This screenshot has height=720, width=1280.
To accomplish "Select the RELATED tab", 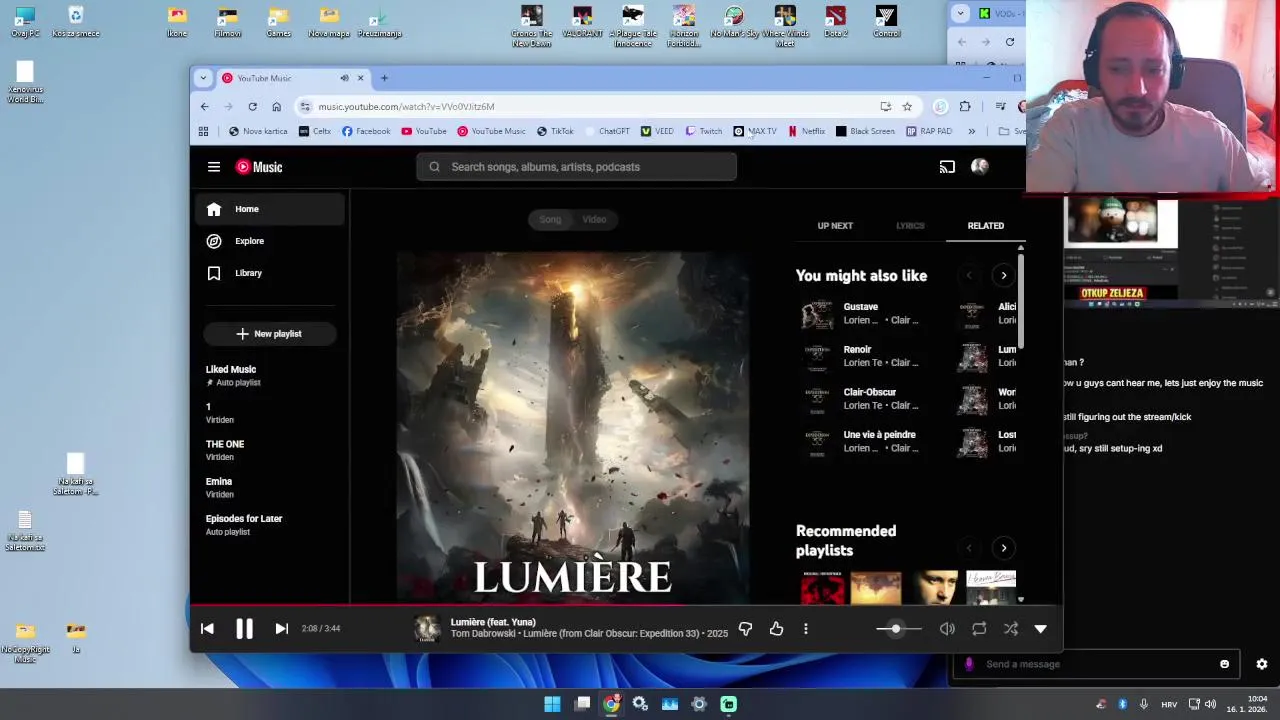I will 985,226.
